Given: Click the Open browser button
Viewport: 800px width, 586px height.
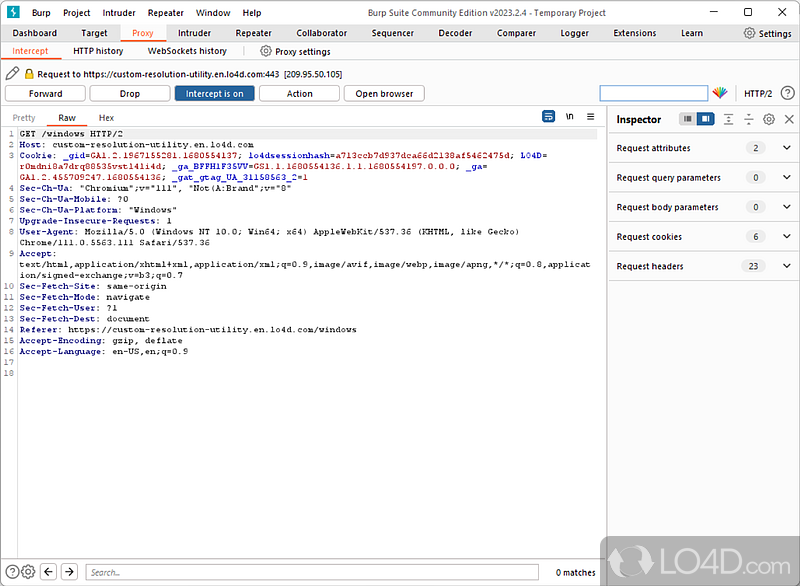Looking at the screenshot, I should pyautogui.click(x=384, y=93).
